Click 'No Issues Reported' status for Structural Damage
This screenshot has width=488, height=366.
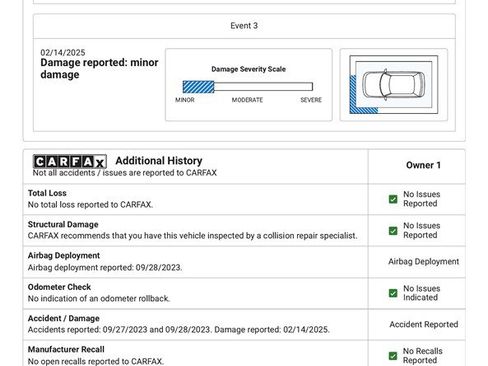tap(422, 230)
